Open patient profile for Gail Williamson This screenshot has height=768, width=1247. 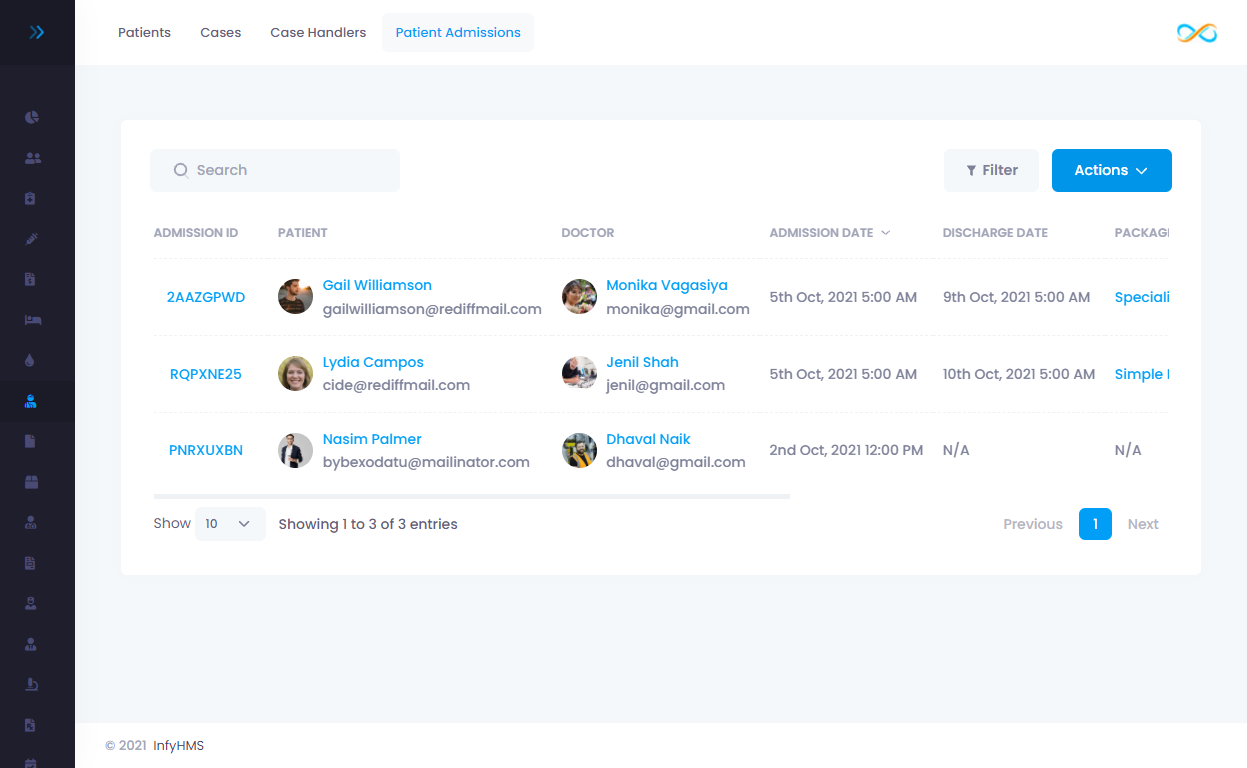[x=377, y=284]
